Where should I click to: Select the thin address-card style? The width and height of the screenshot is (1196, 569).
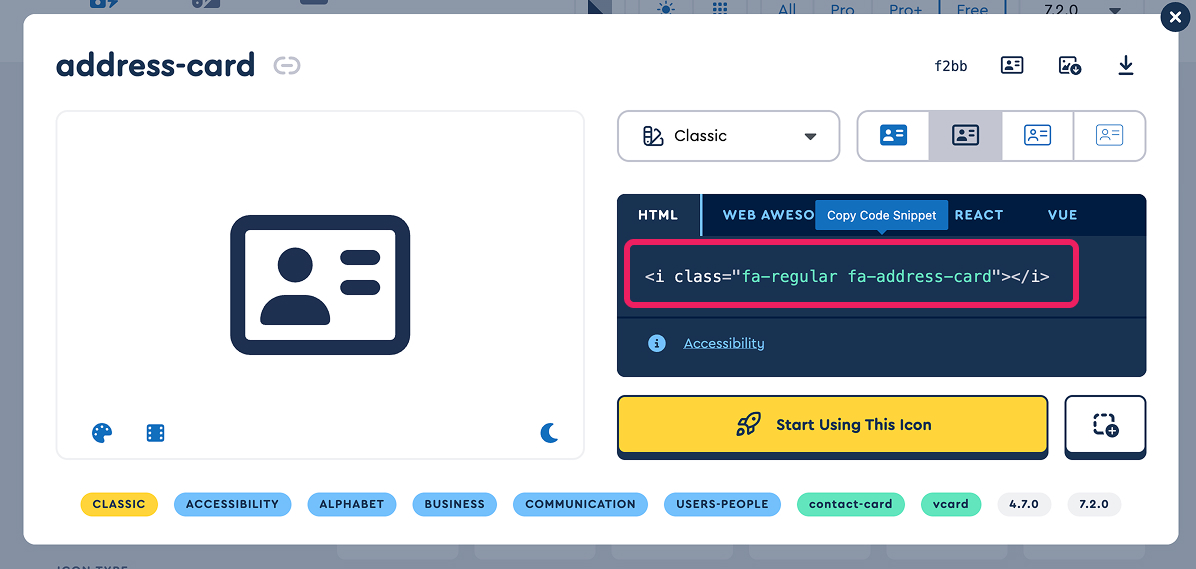pos(1109,136)
